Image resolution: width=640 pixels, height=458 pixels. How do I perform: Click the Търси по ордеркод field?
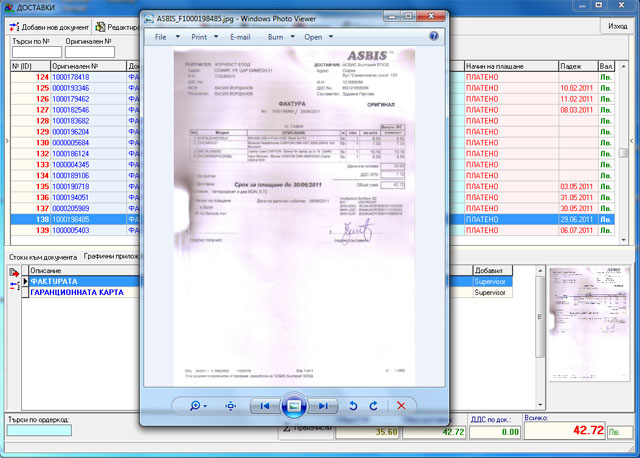coord(39,430)
